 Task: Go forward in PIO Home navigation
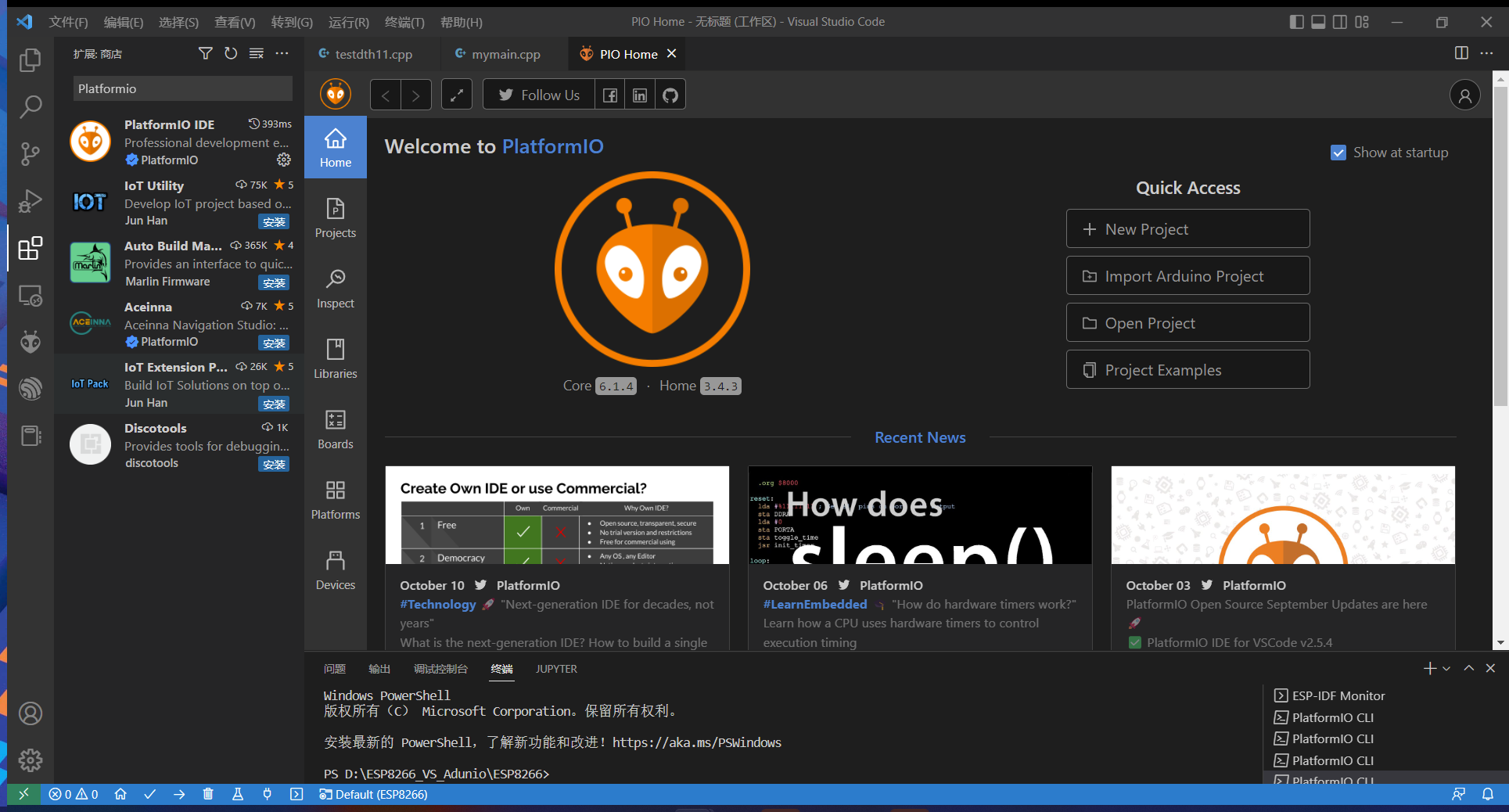click(x=416, y=95)
